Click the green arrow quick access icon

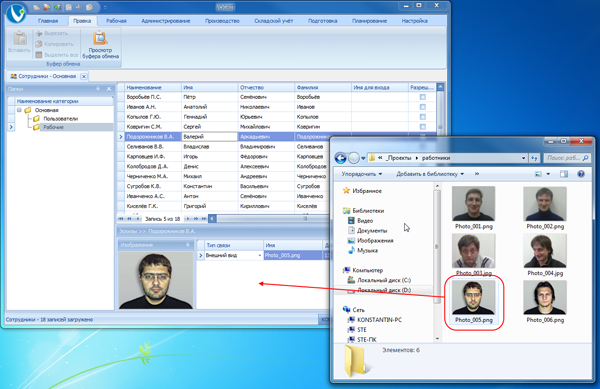tap(57, 7)
